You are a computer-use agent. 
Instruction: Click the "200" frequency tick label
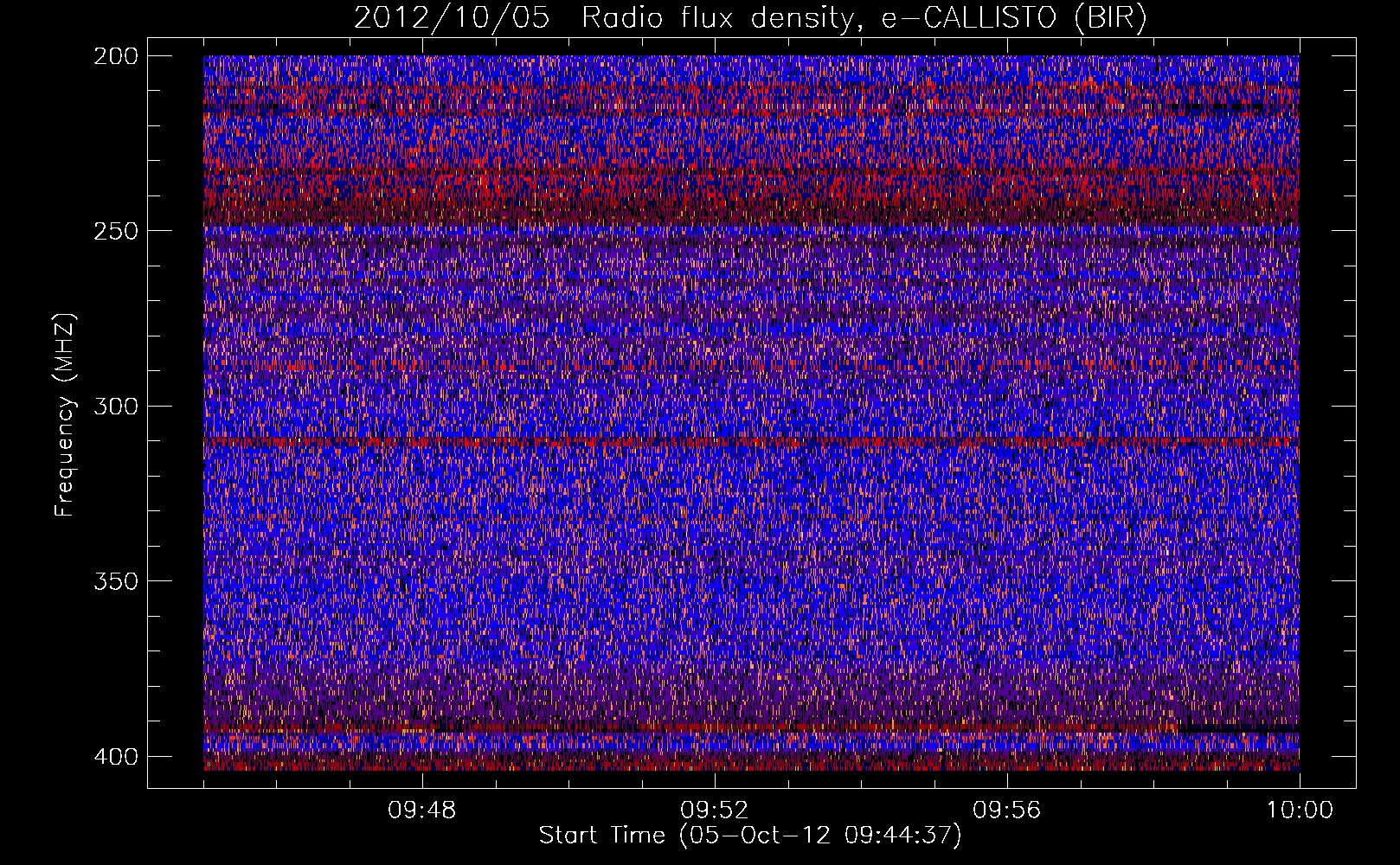116,56
